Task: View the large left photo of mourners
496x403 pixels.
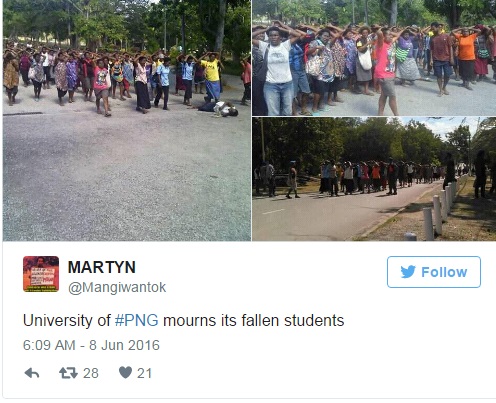Action: (x=127, y=120)
